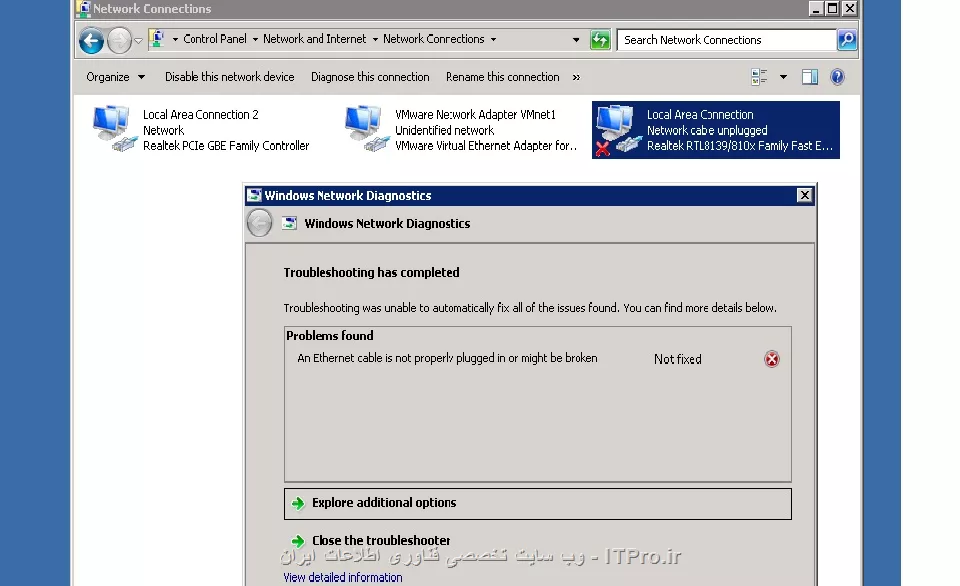Click the search magnifier icon
Image resolution: width=960 pixels, height=586 pixels.
pyautogui.click(x=847, y=40)
